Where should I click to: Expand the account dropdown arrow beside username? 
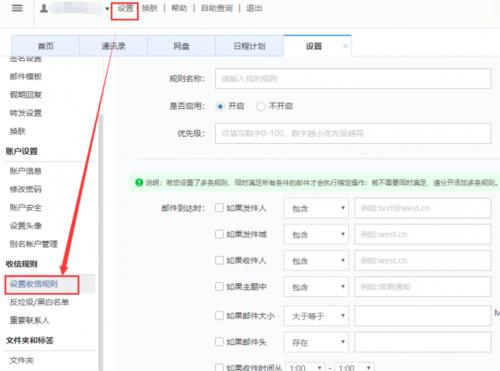(107, 9)
